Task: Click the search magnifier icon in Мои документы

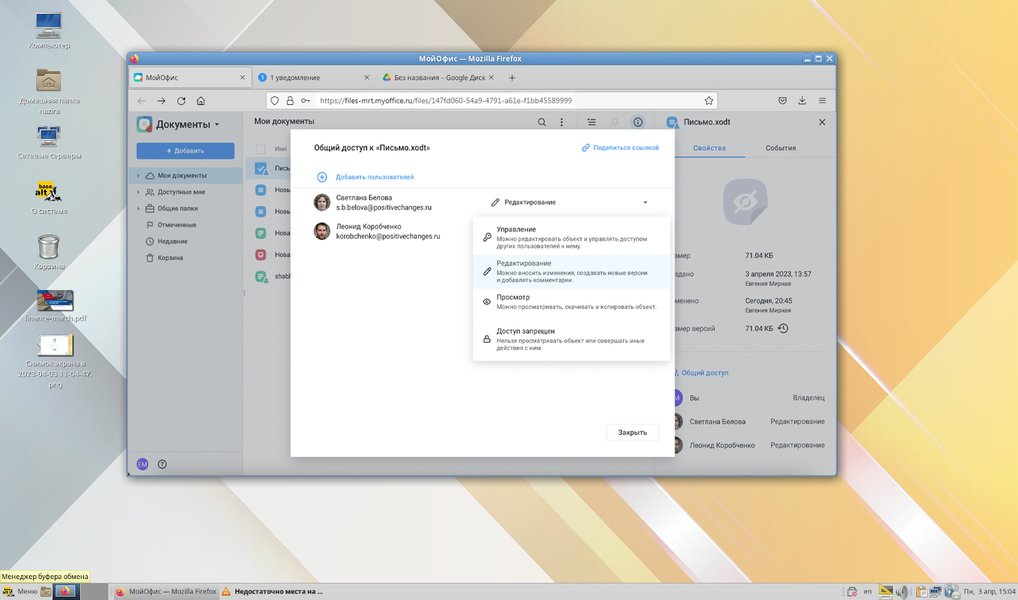Action: click(x=541, y=122)
